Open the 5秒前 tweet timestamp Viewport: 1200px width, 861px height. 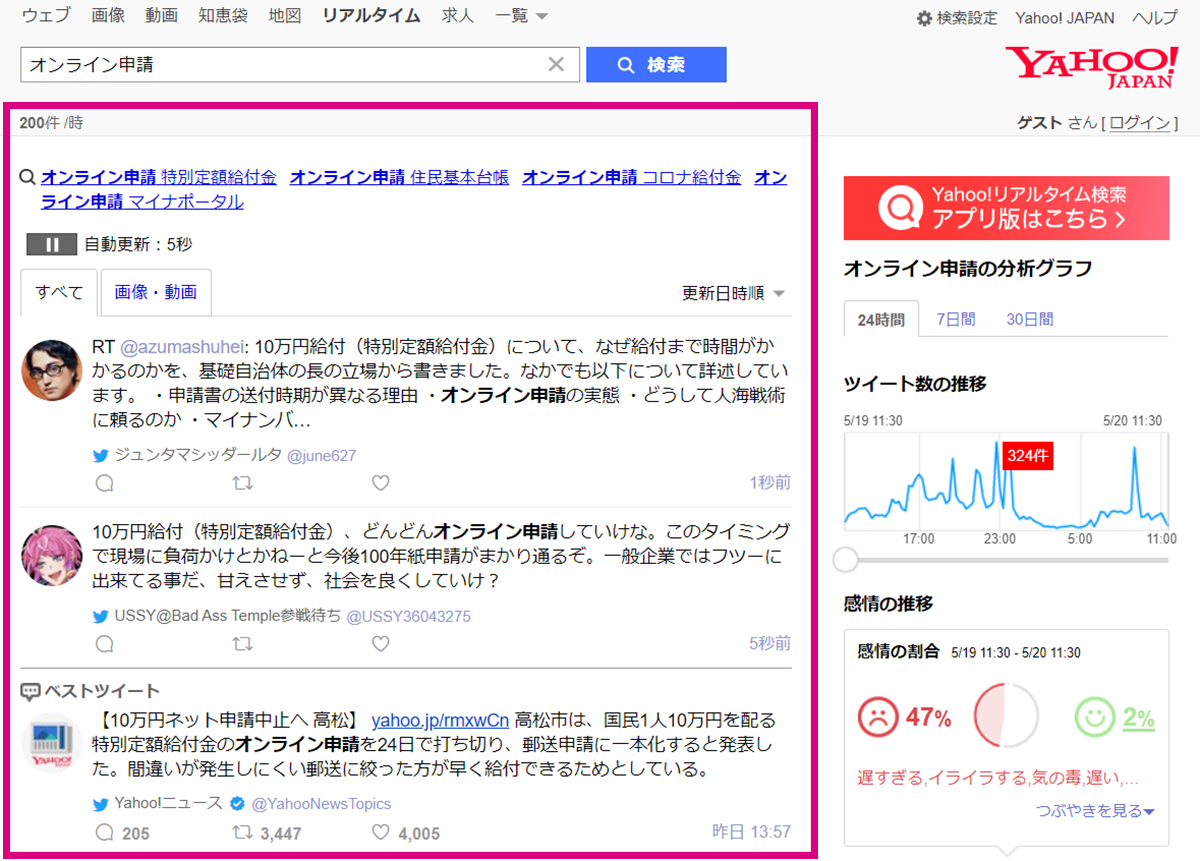pos(770,643)
